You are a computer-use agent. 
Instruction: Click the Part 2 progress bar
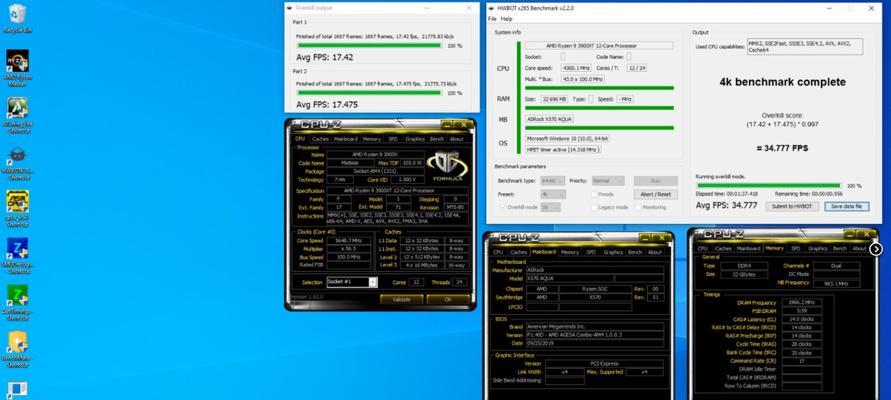[x=369, y=93]
